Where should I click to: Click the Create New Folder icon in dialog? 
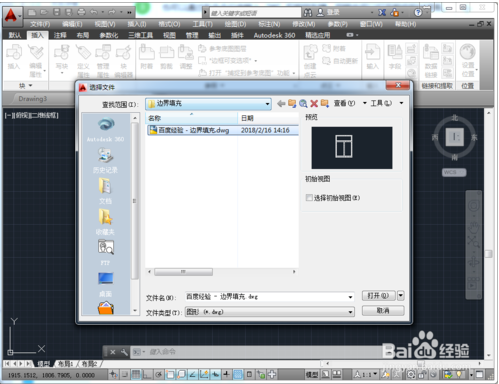point(325,103)
